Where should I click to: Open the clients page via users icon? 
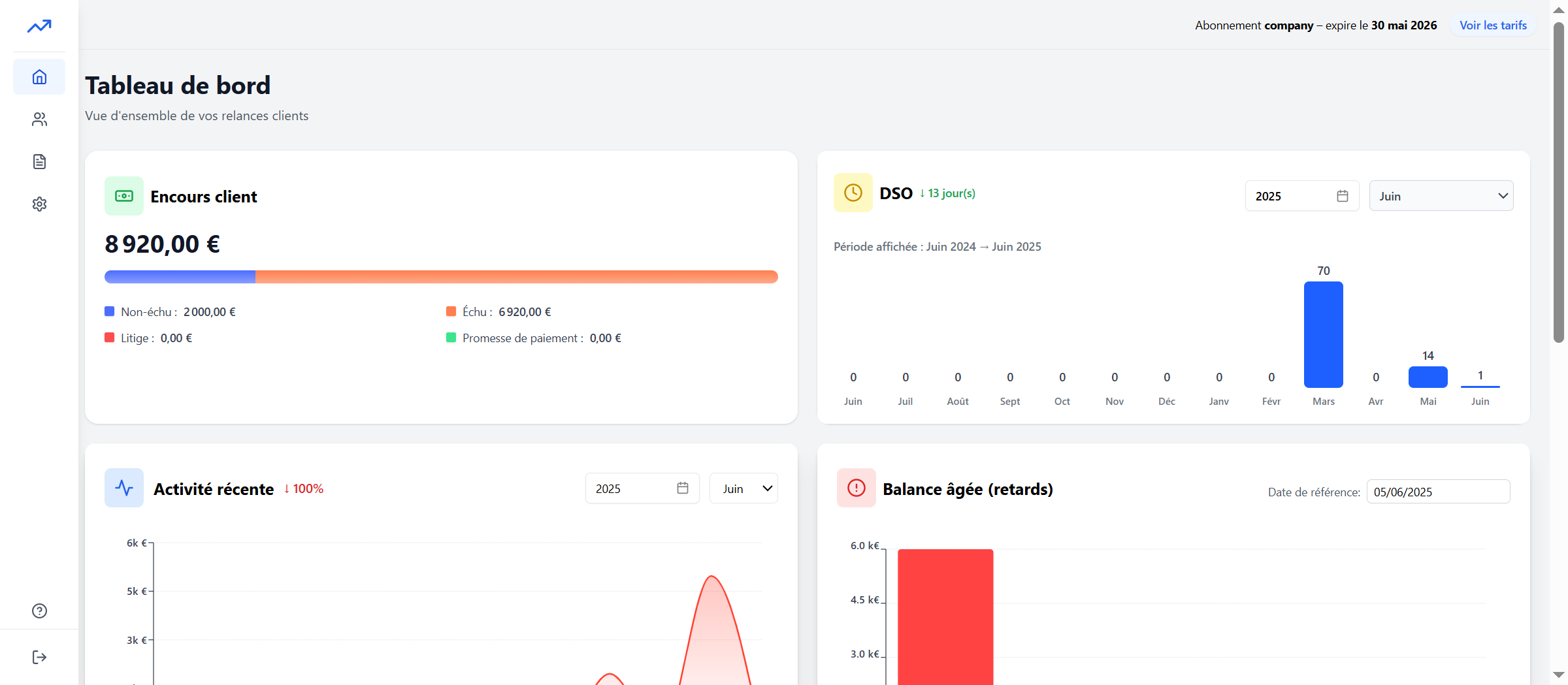[39, 119]
